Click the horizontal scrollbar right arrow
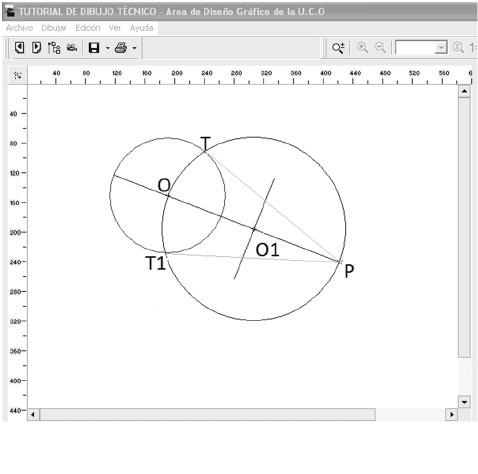The height and width of the screenshot is (474, 478). click(x=451, y=415)
